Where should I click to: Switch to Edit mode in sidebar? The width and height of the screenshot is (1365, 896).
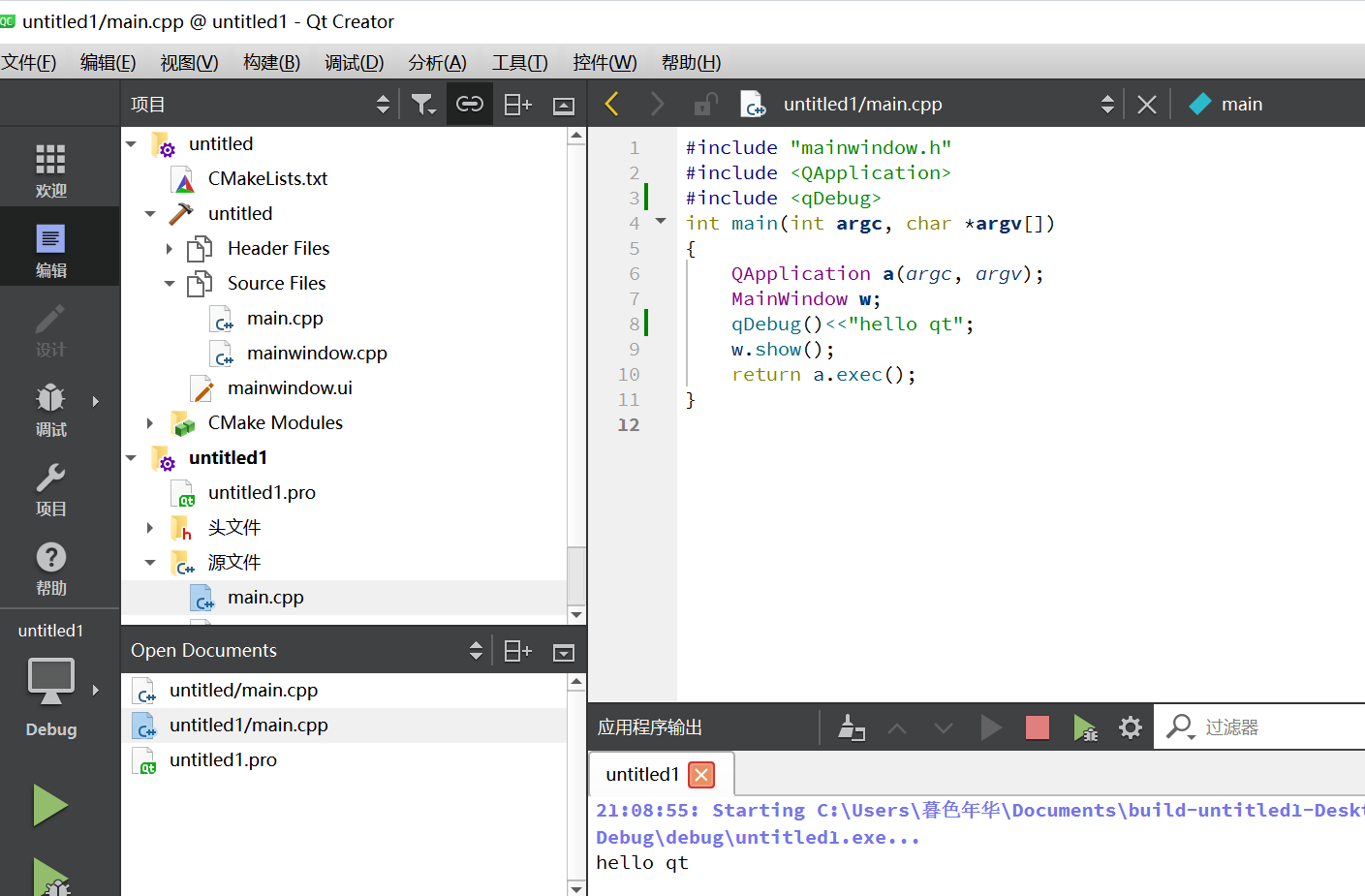tap(50, 250)
